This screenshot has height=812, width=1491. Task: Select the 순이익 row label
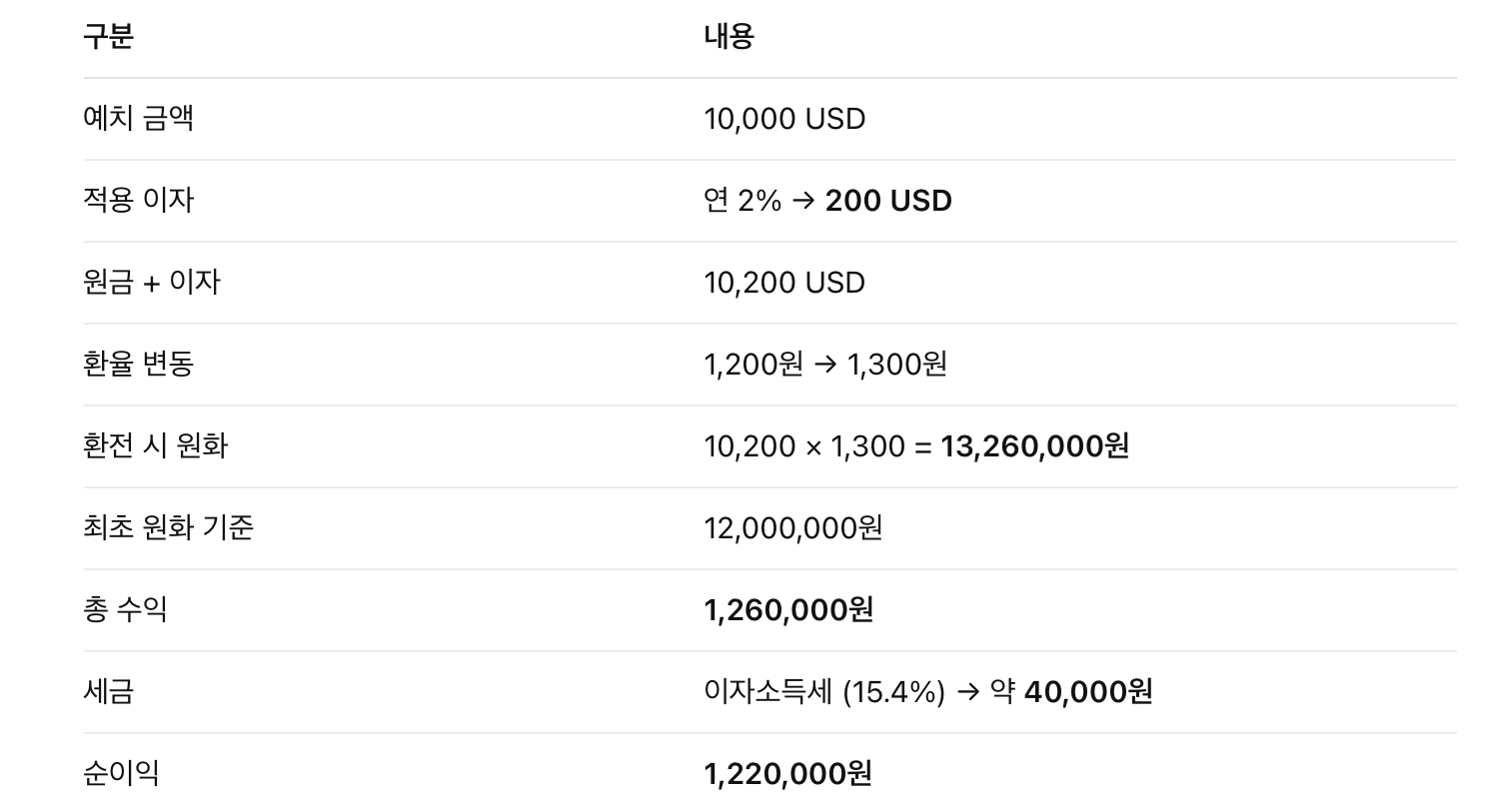point(121,774)
